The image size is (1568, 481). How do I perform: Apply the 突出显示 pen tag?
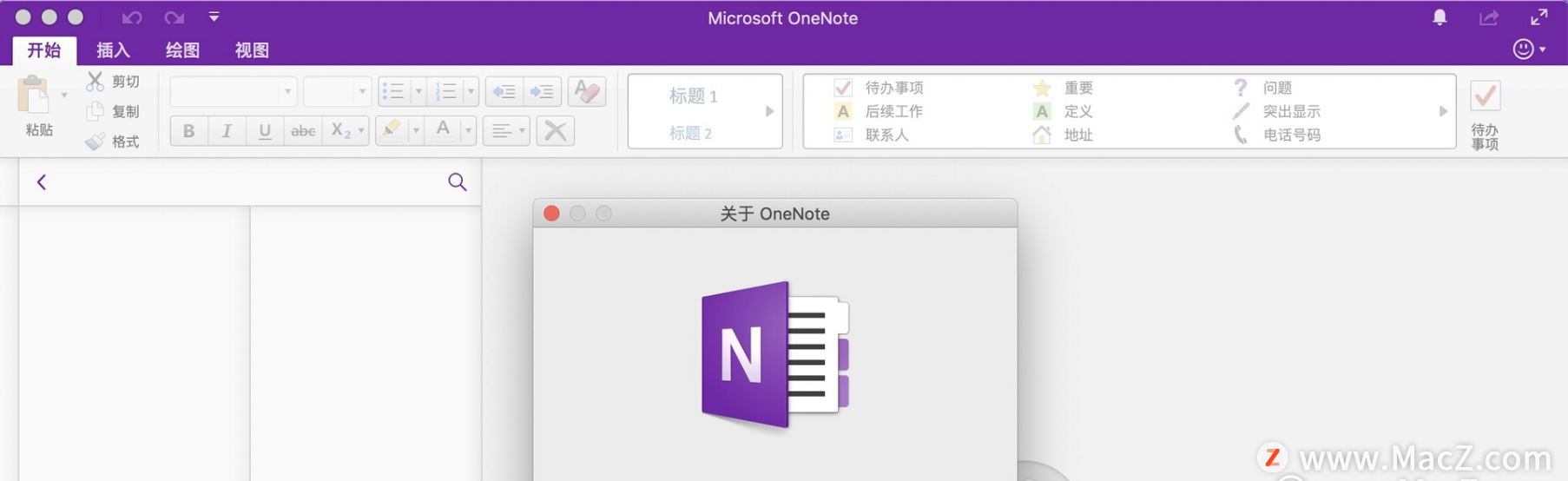(1276, 111)
